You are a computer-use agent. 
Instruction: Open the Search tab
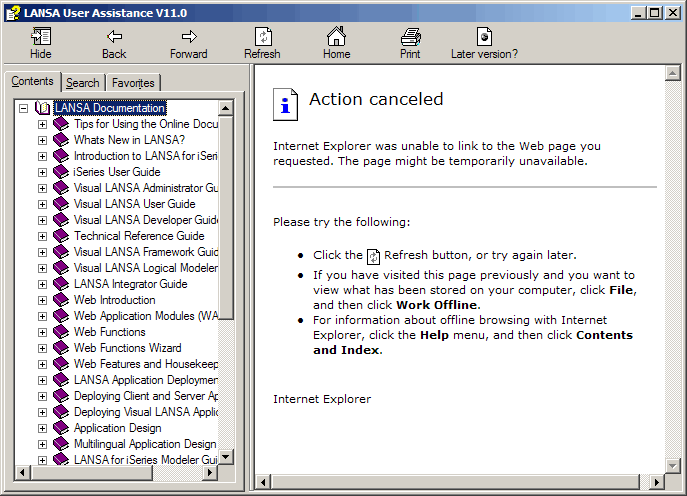point(83,83)
